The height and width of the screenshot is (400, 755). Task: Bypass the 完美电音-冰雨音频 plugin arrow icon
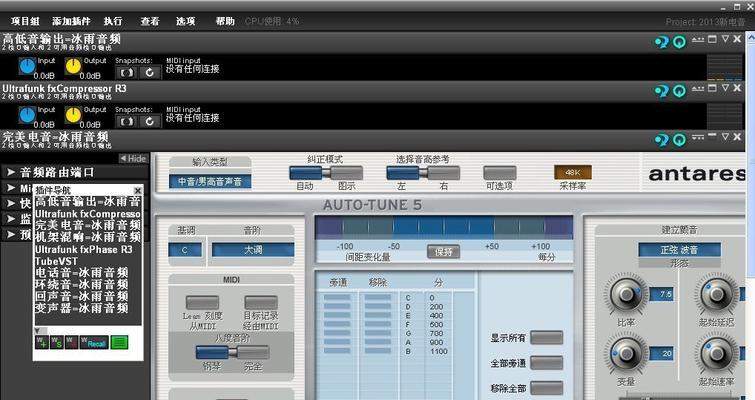point(662,140)
